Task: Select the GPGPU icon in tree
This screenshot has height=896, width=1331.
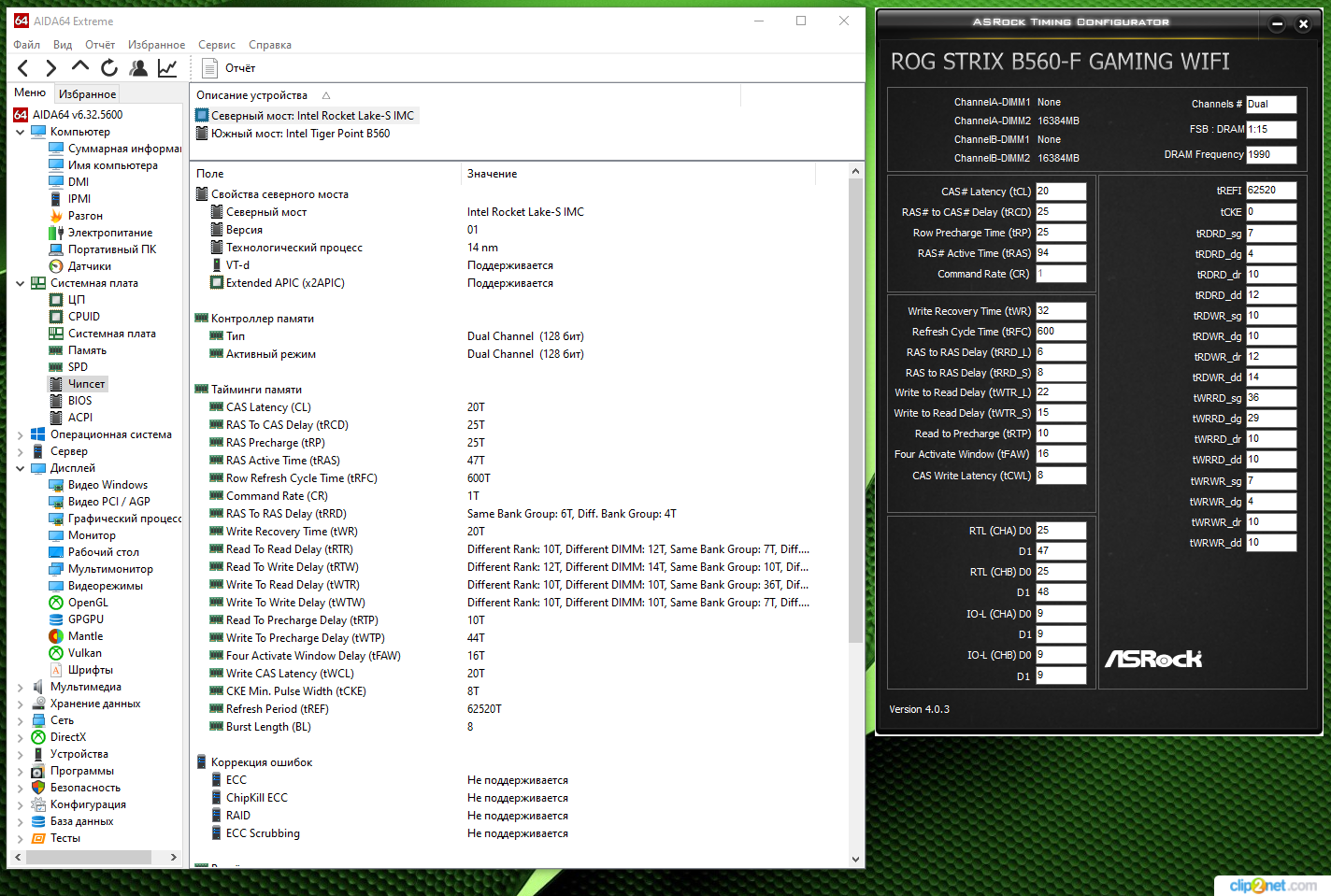Action: [x=56, y=619]
